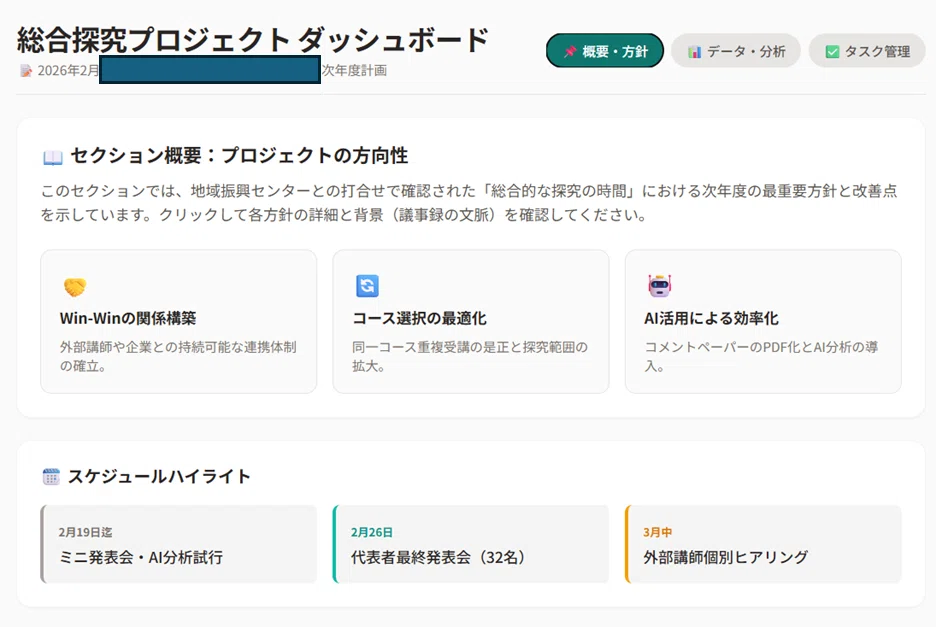
Task: Open the タスク管理 tab
Action: [x=867, y=51]
